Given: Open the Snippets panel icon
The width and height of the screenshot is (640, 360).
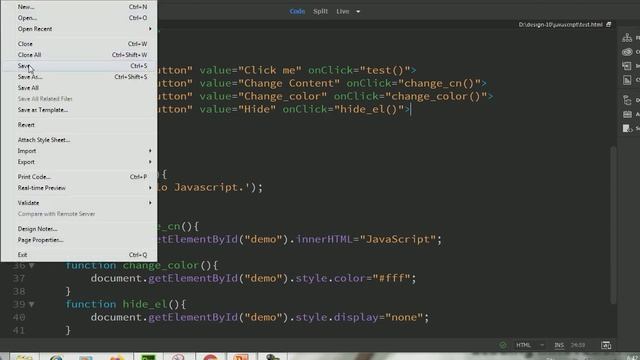Looking at the screenshot, I should click(627, 129).
